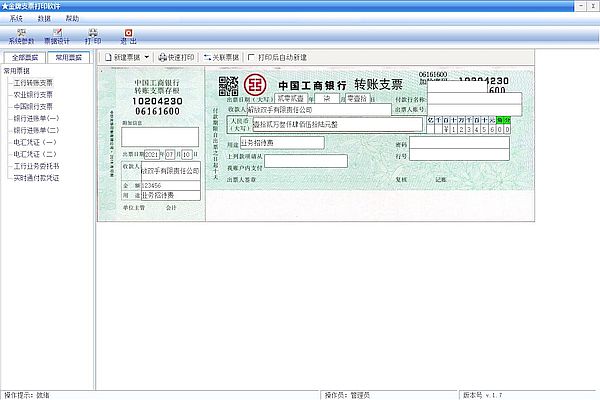Click the uppercase month field 柒
The width and height of the screenshot is (600, 400).
coord(327,99)
